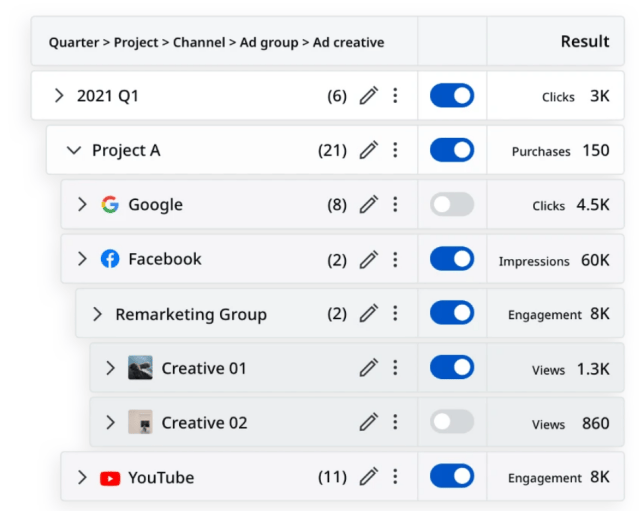Expand the Facebook row chevron
This screenshot has height=511, width=640.
(82, 259)
